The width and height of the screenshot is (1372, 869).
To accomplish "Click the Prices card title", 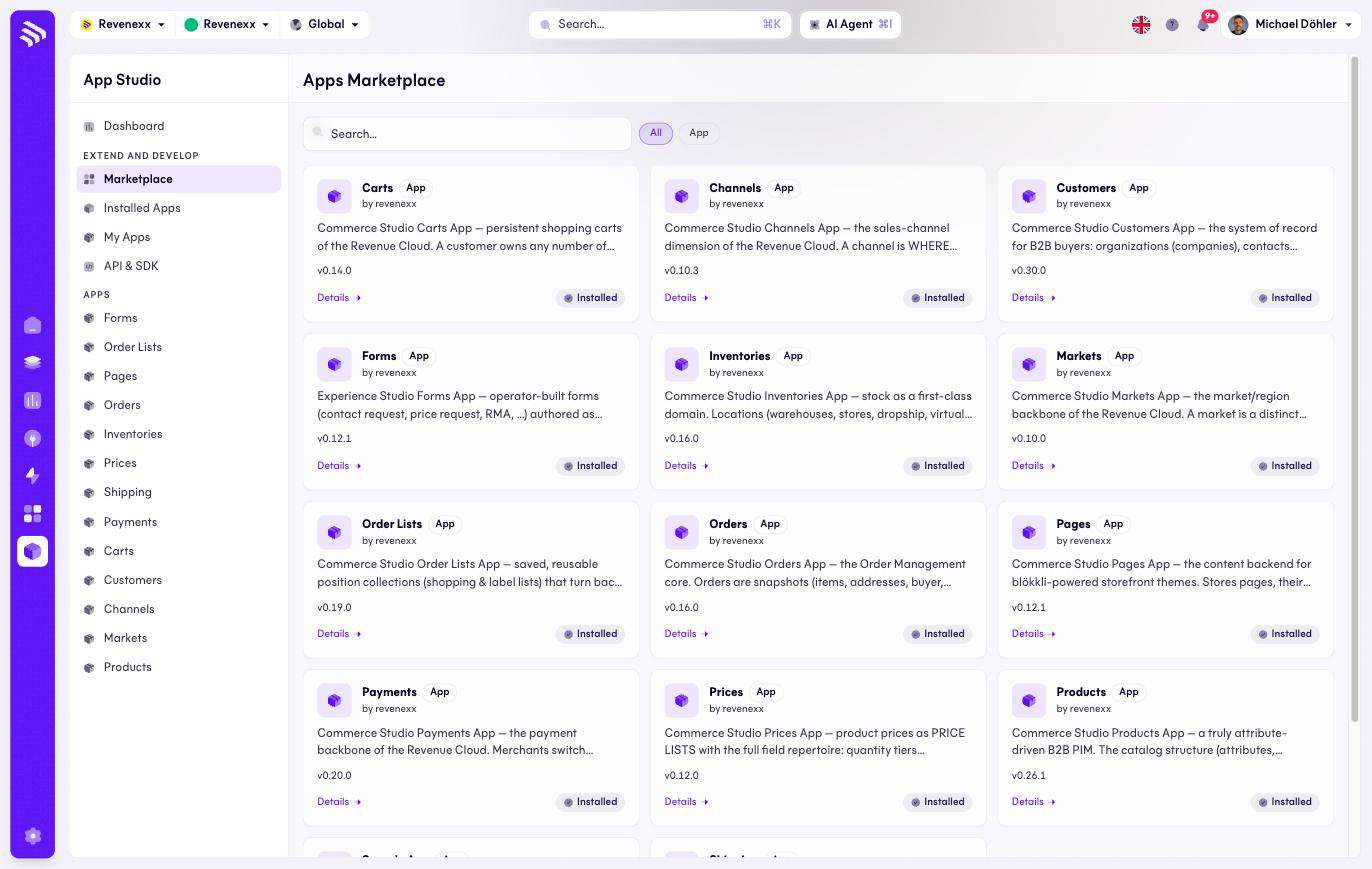I will click(x=726, y=692).
